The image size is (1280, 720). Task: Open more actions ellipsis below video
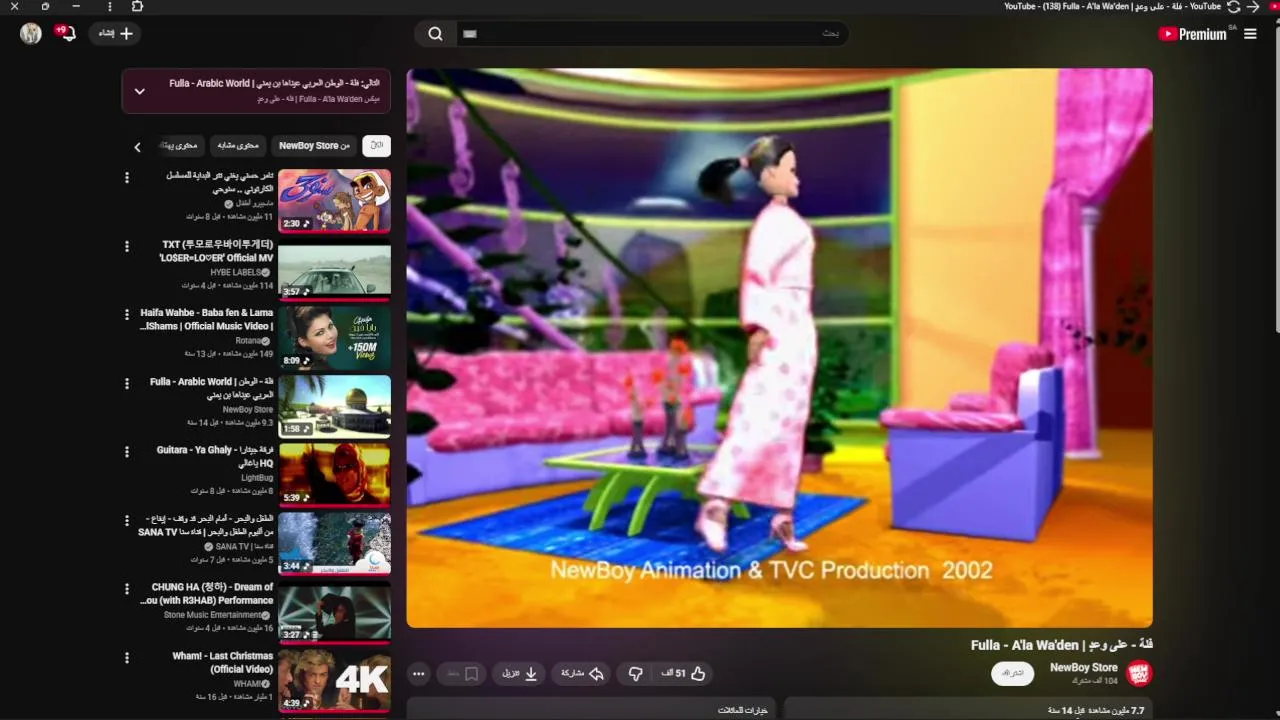(x=419, y=674)
